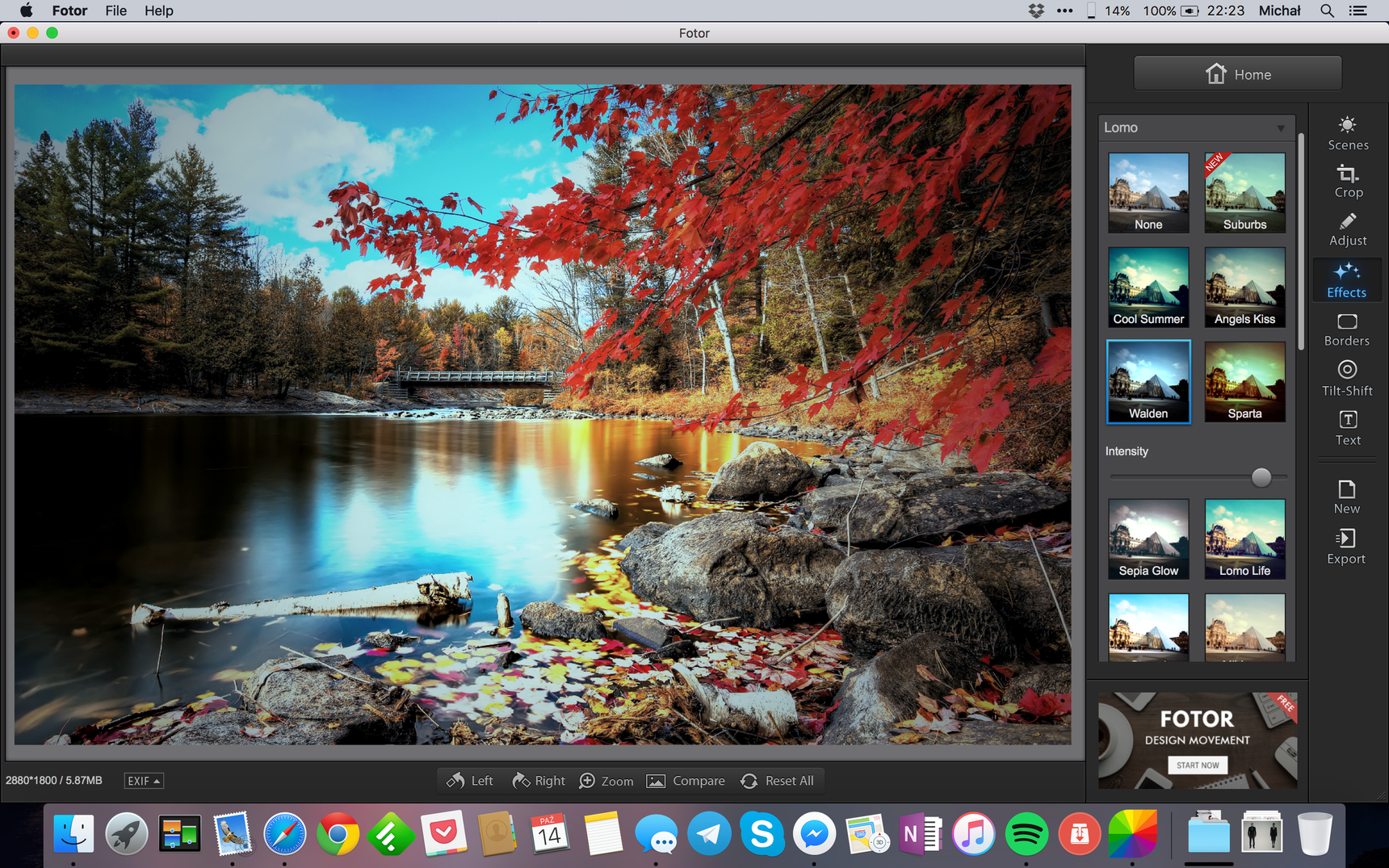
Task: Open Pocket from the Dock
Action: [443, 834]
